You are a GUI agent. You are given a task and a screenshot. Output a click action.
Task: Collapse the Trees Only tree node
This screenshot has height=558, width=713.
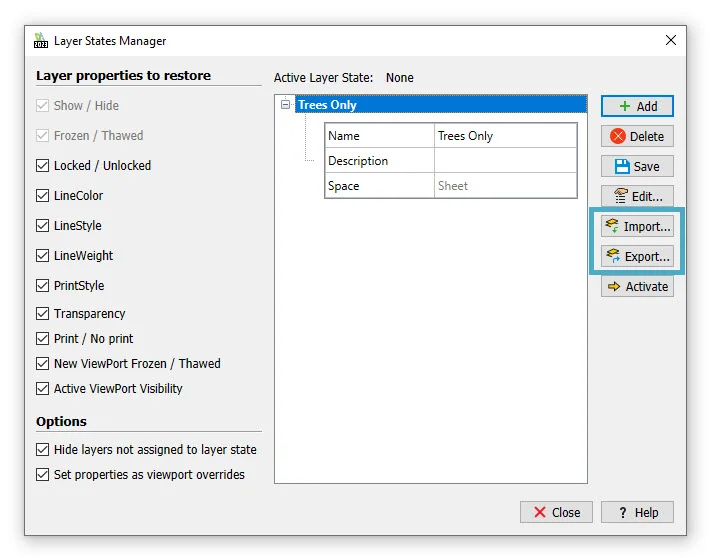286,104
